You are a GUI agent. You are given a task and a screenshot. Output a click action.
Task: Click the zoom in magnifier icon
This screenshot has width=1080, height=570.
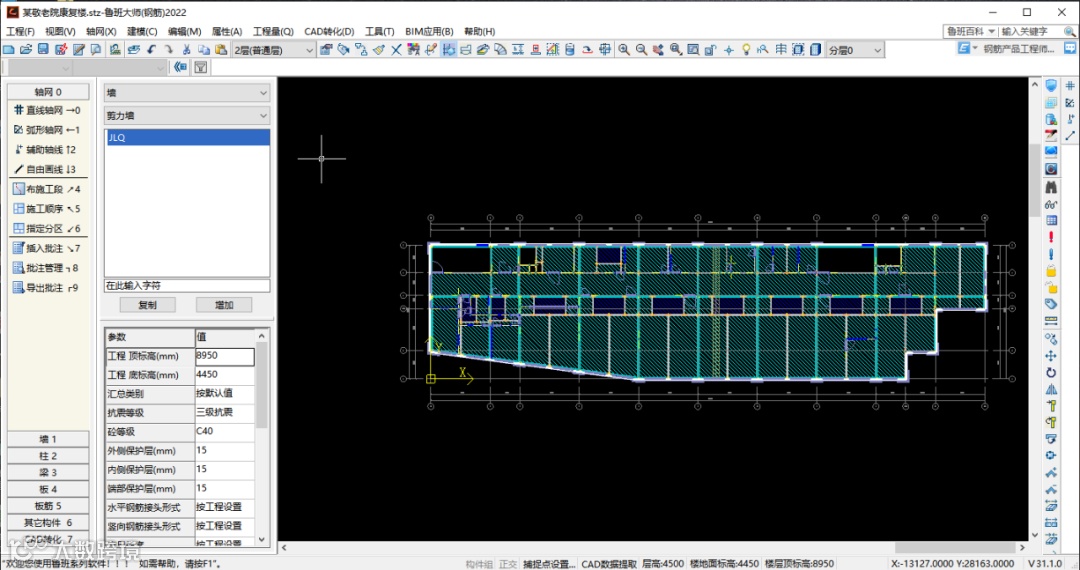624,50
